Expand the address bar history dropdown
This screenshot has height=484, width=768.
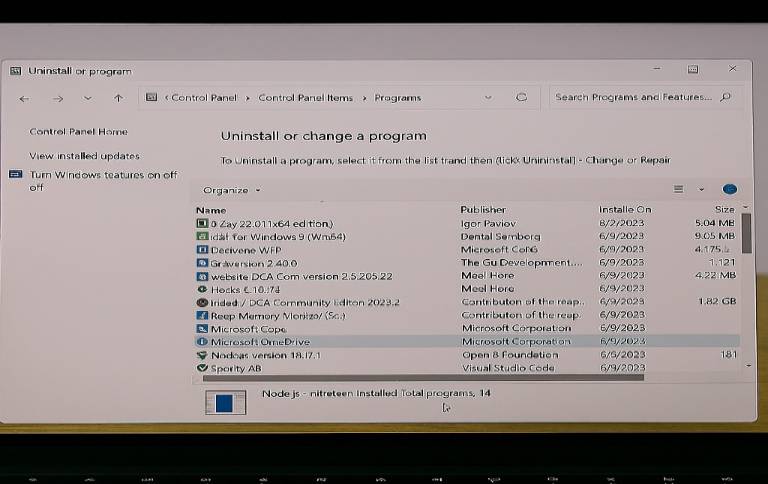coord(488,98)
